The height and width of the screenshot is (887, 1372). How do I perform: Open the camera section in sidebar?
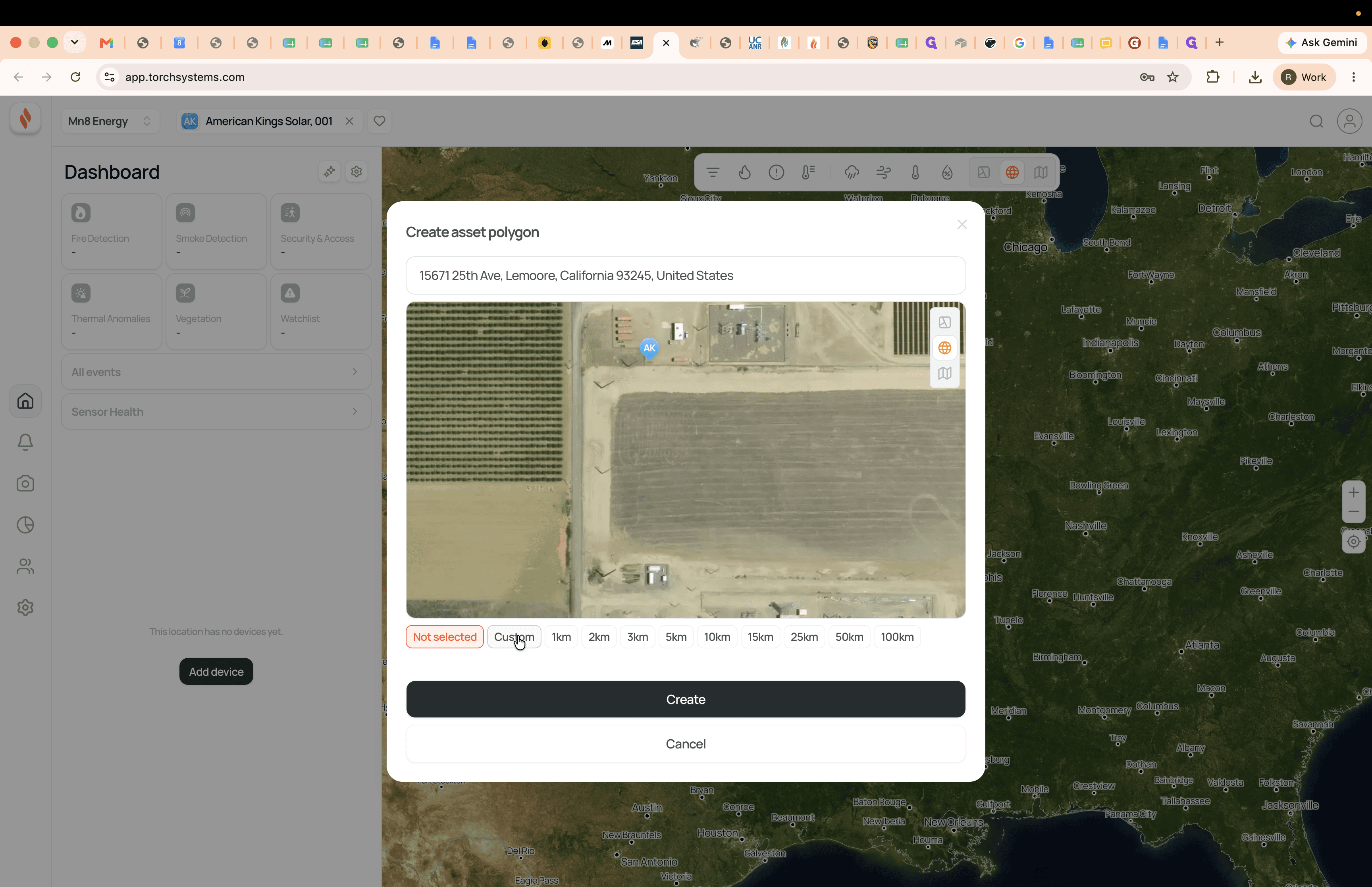[x=25, y=483]
